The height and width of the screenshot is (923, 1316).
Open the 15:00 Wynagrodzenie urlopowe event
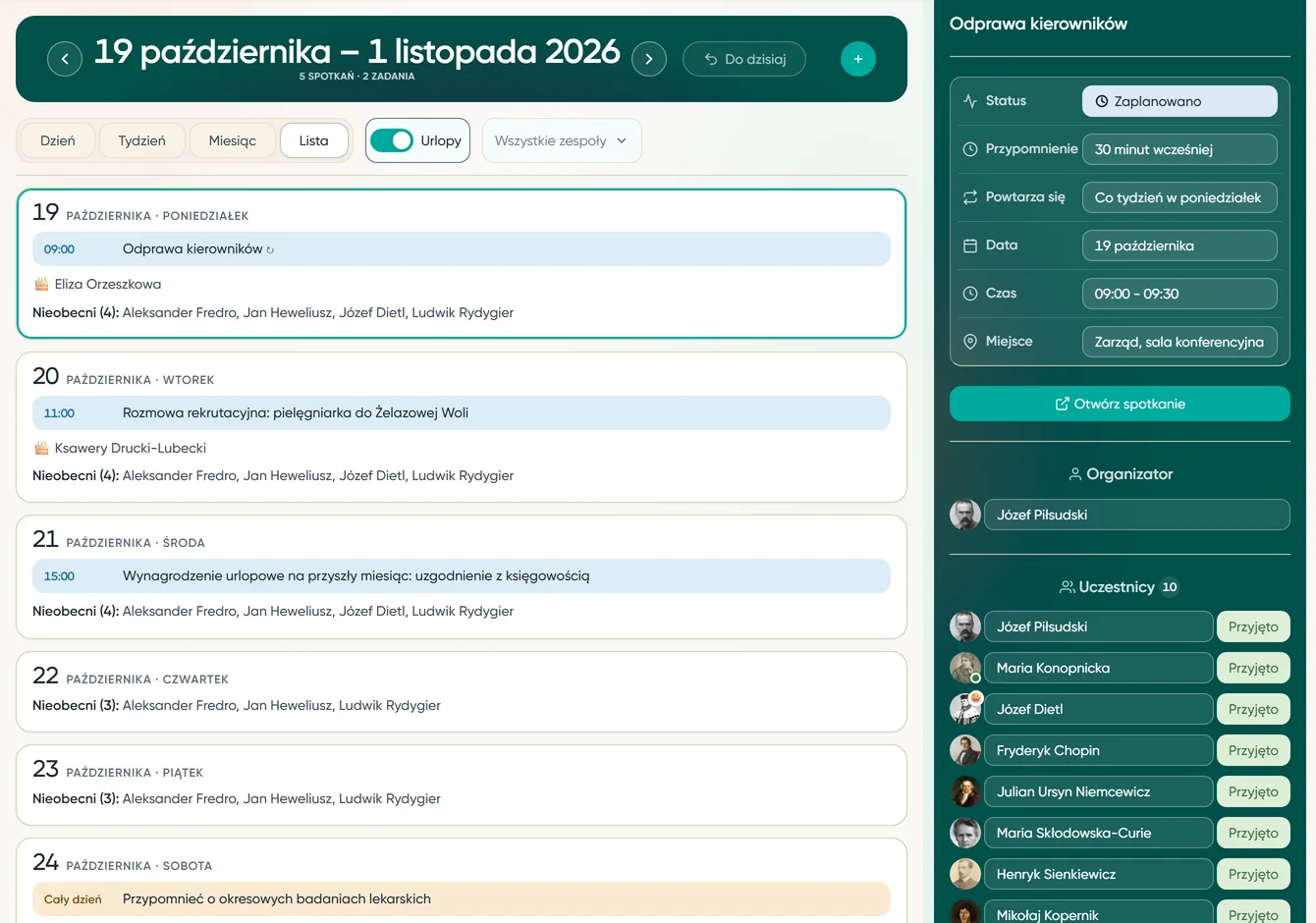coord(462,576)
